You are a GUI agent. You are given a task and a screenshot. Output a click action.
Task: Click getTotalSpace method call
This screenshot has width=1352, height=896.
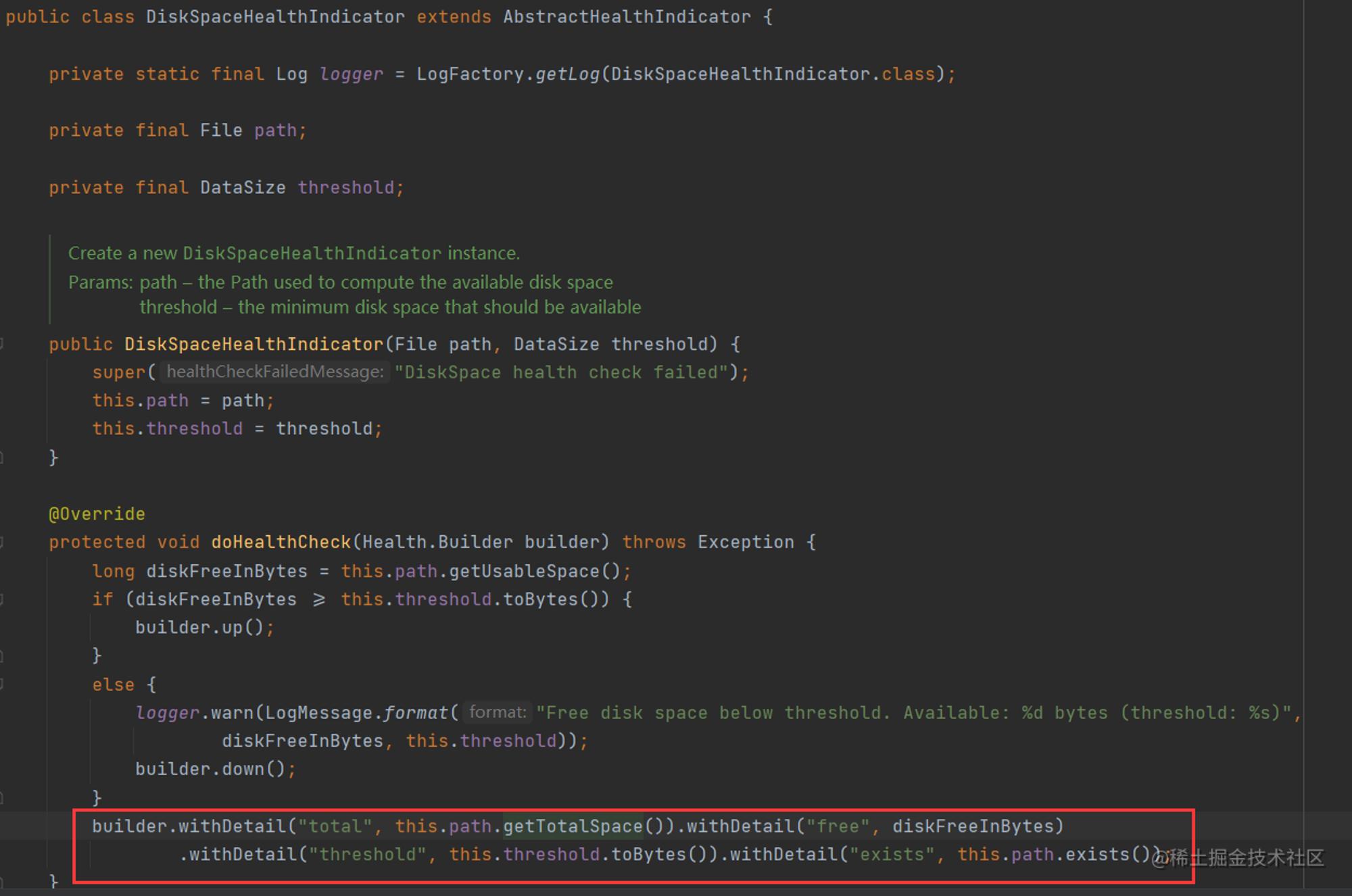click(x=573, y=826)
